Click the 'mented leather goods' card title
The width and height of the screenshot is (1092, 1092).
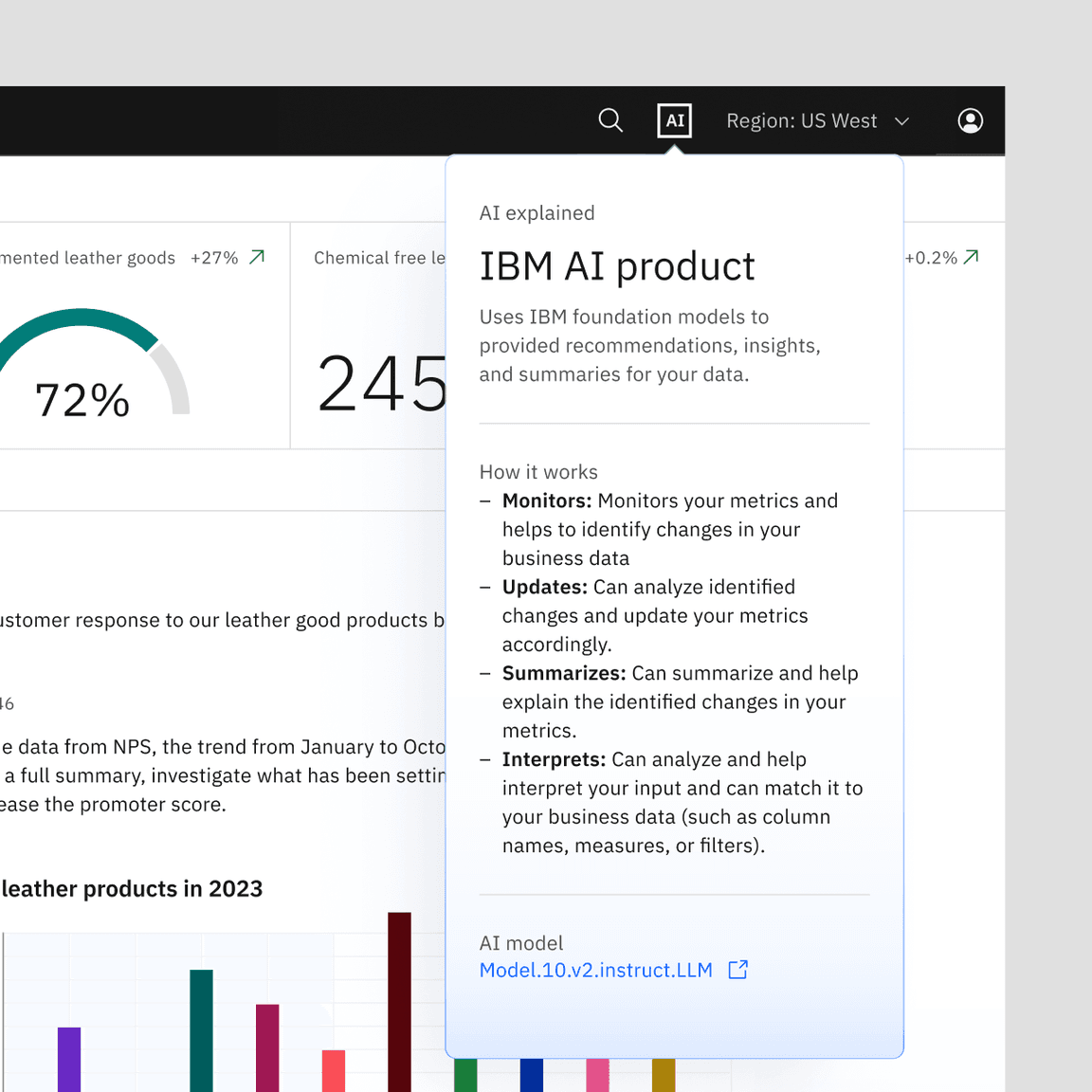click(x=88, y=259)
